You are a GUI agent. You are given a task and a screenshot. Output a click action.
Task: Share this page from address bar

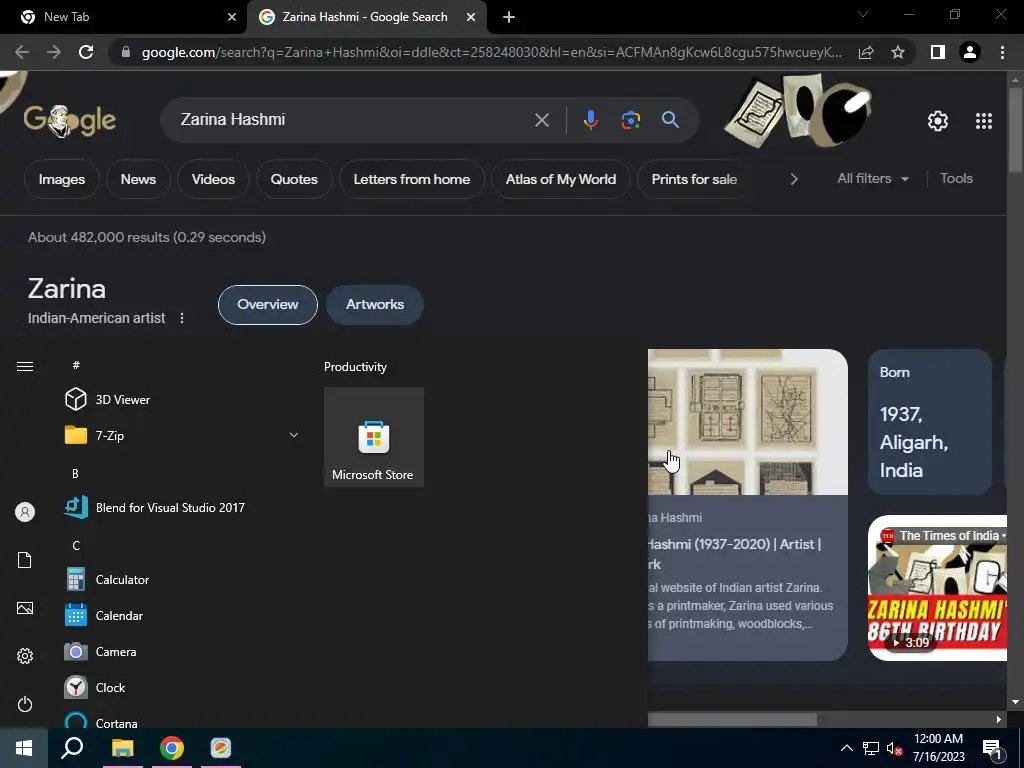pos(866,52)
